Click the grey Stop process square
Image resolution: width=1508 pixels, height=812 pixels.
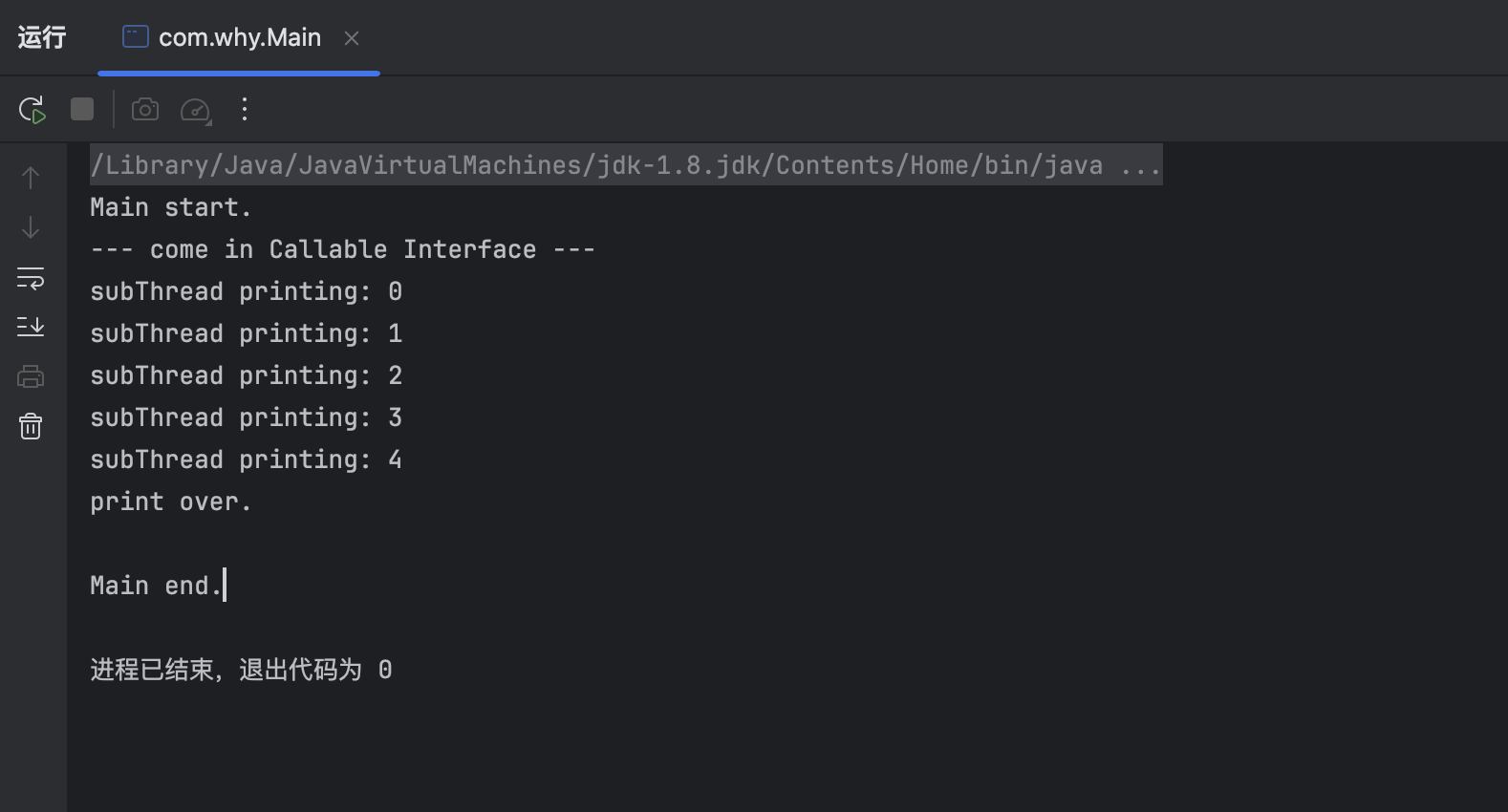pyautogui.click(x=82, y=109)
